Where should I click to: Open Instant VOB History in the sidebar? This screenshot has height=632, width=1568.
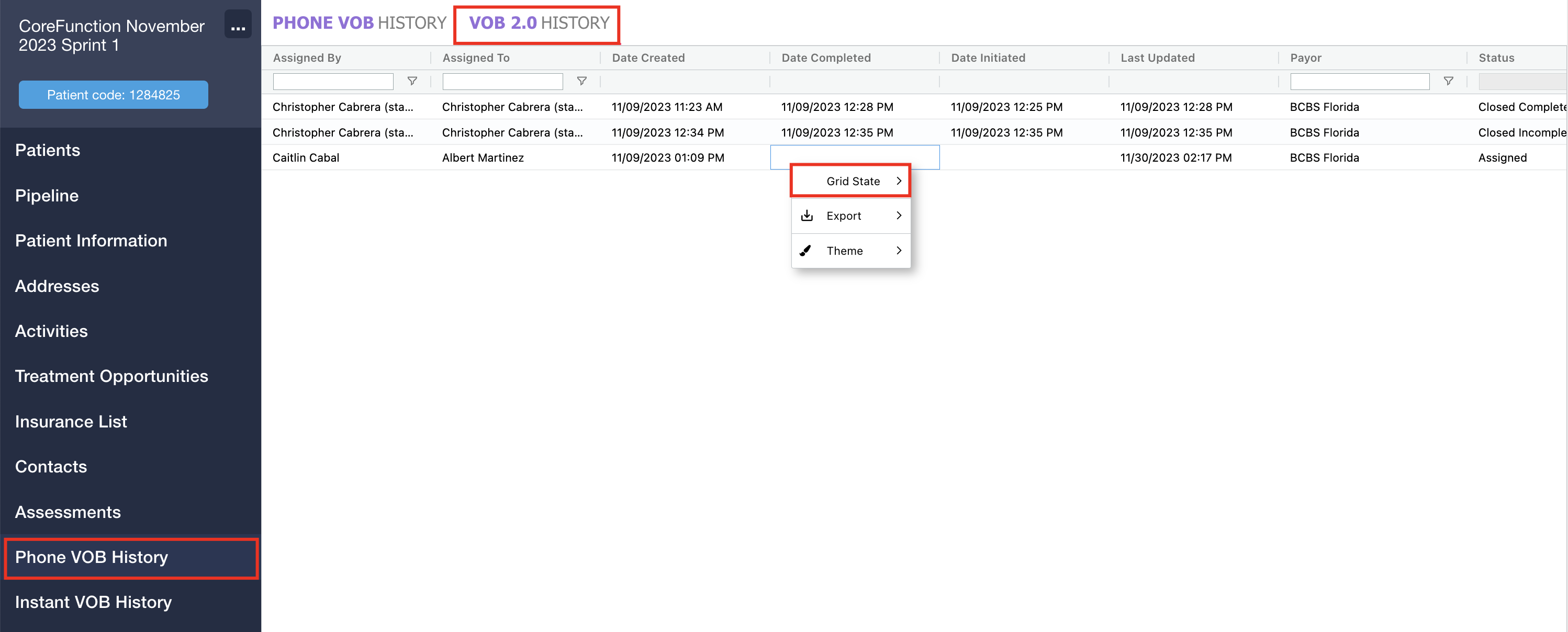tap(93, 602)
